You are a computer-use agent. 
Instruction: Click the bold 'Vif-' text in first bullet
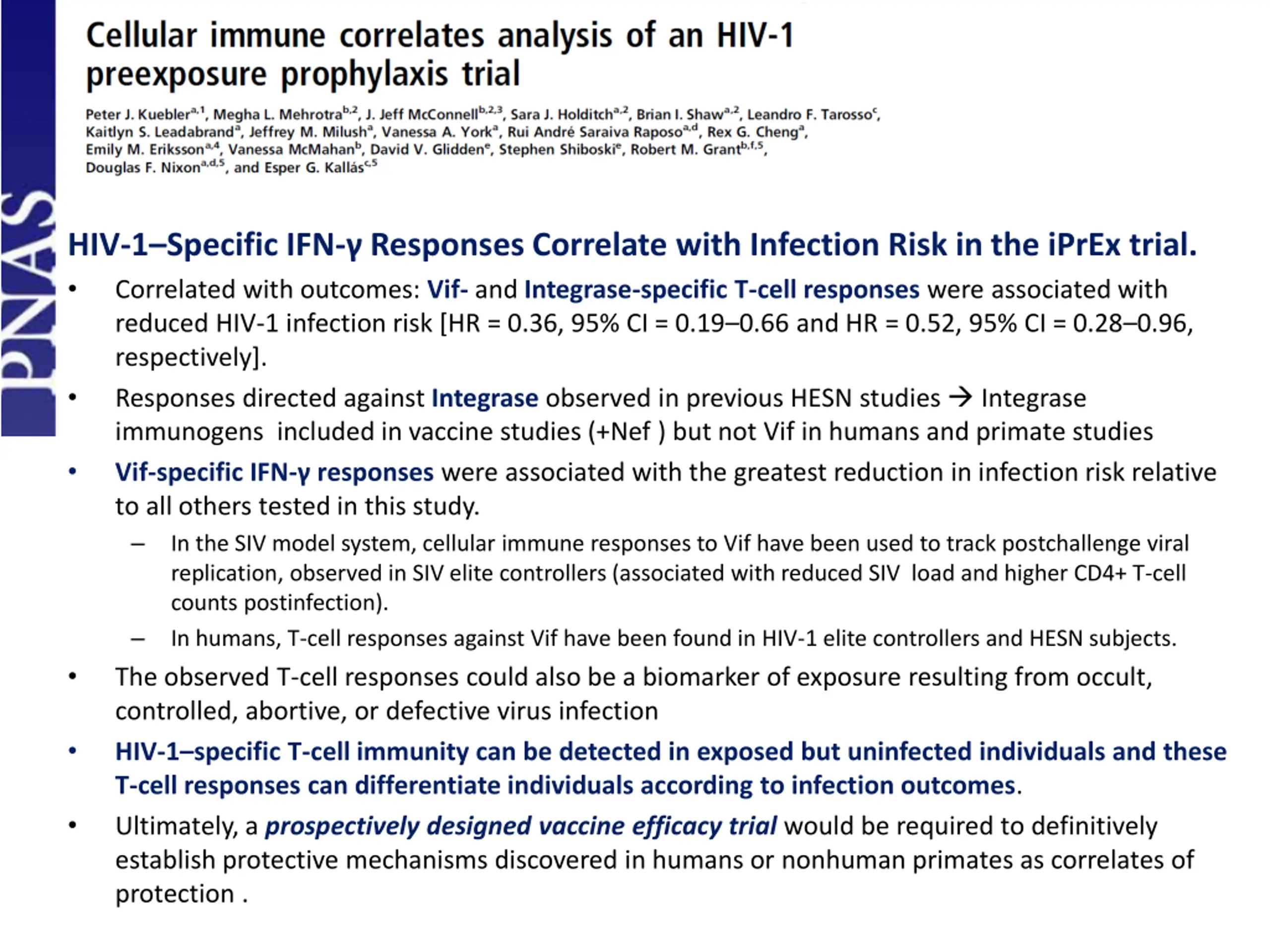447,289
